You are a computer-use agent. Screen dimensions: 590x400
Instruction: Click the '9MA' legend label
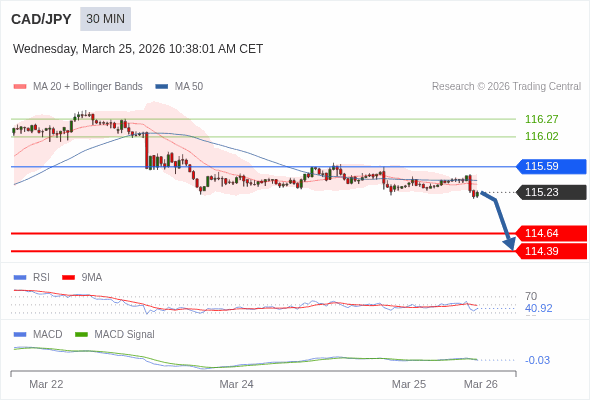pyautogui.click(x=92, y=278)
